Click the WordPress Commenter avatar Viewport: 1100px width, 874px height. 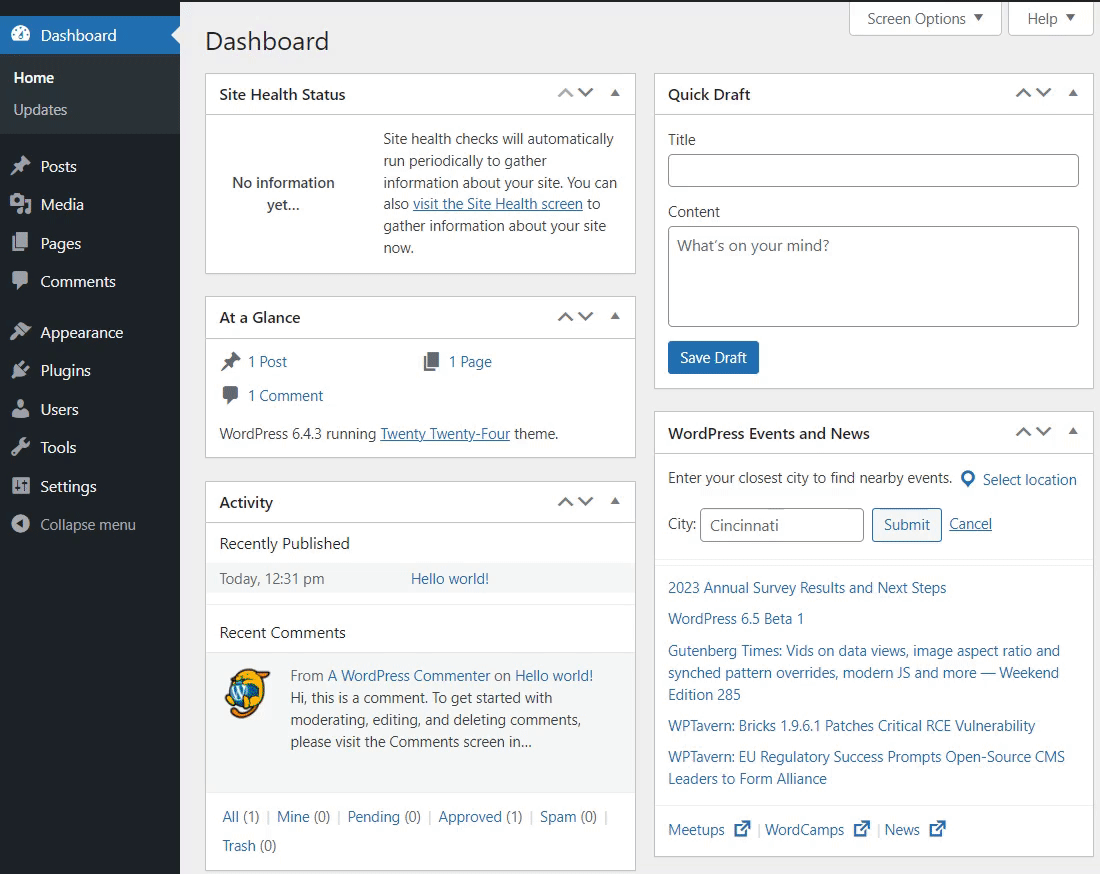pyautogui.click(x=247, y=694)
